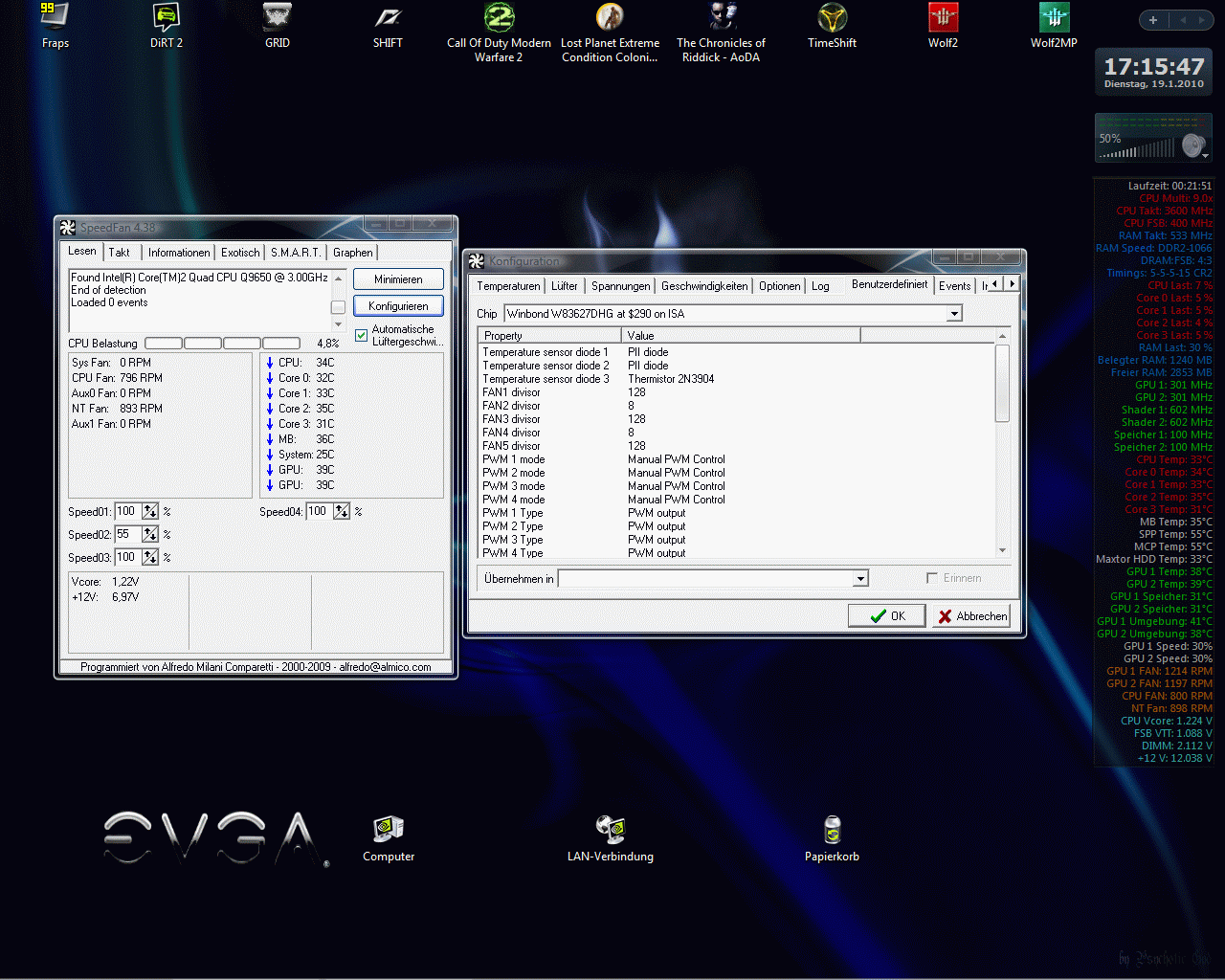
Task: Switch to the Exotisch tab
Action: (240, 253)
